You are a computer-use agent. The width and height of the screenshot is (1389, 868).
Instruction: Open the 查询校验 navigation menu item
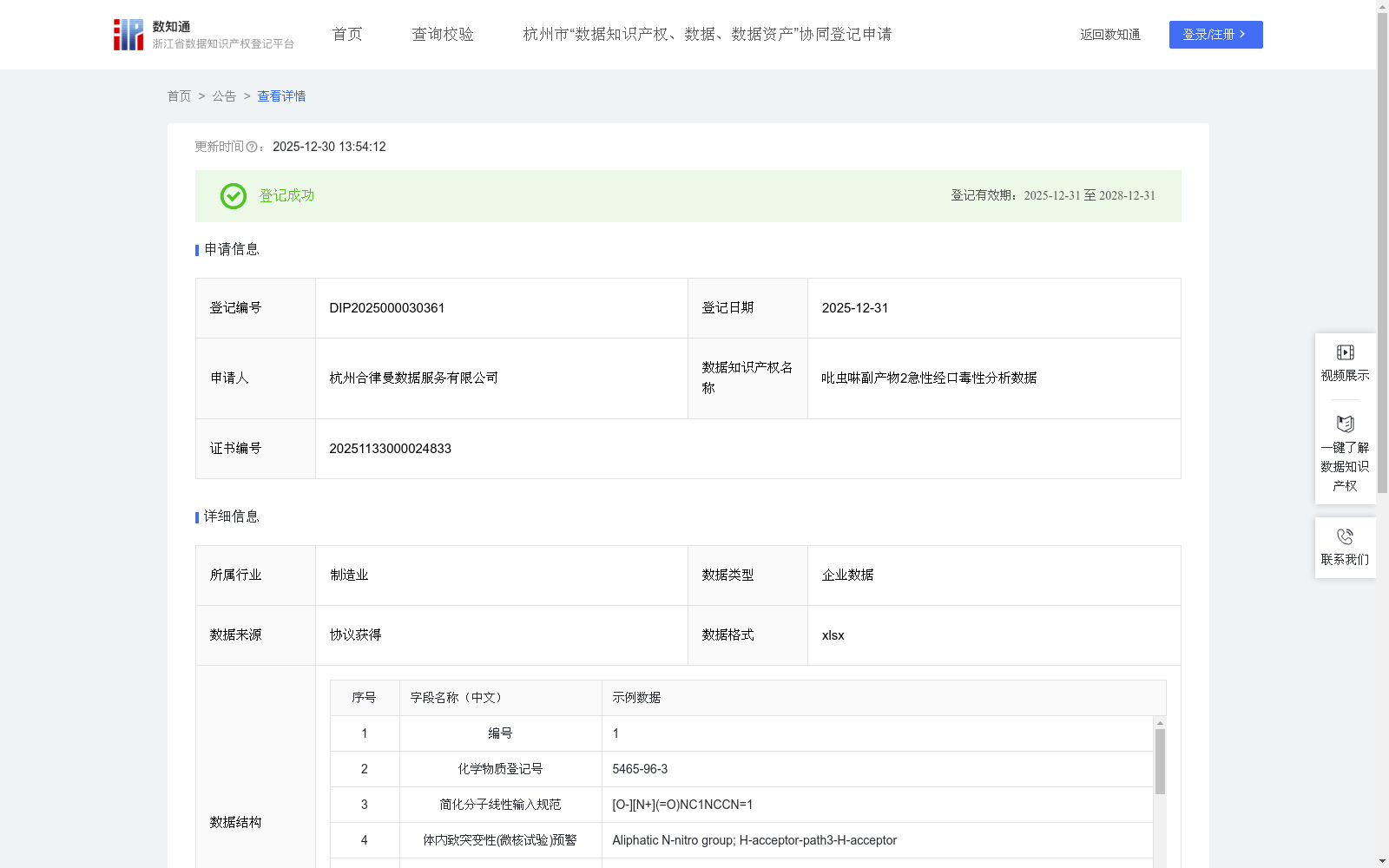tap(443, 35)
